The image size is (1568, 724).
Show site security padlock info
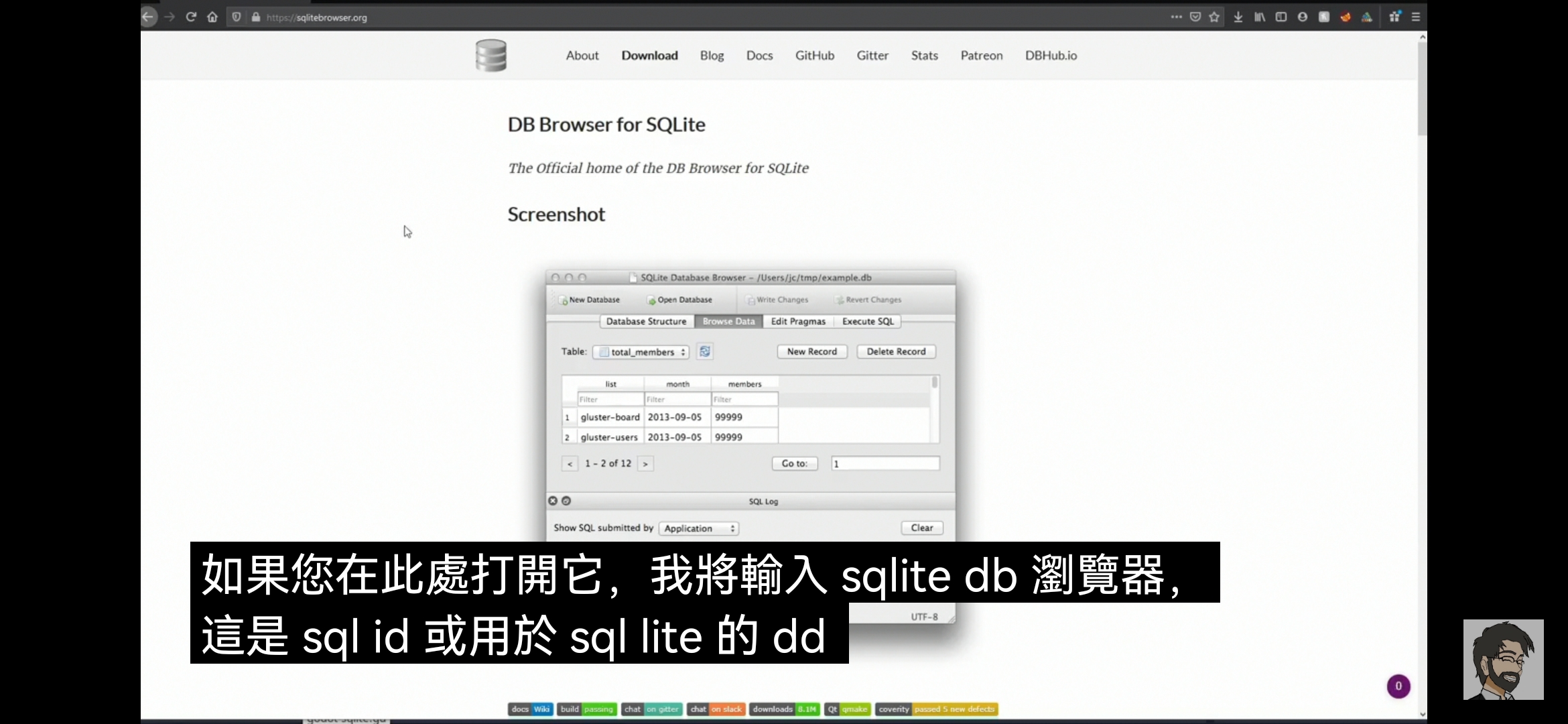point(256,17)
